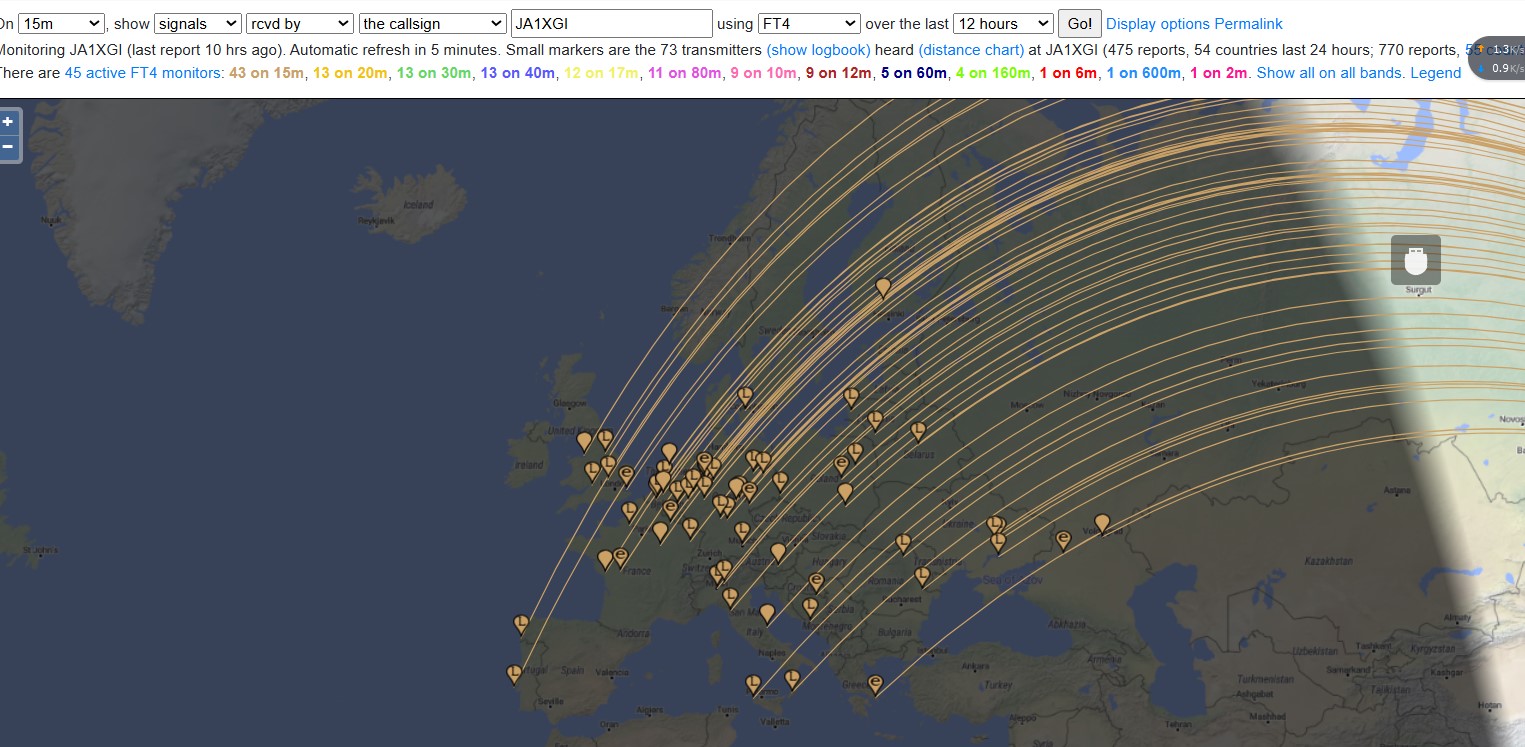Image resolution: width=1525 pixels, height=747 pixels.
Task: Click '45 active FT4 monitors' link
Action: pos(144,73)
